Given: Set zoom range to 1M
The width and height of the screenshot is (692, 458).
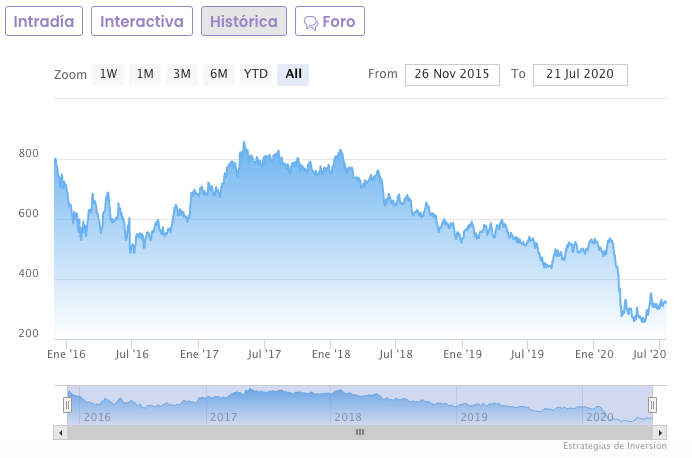Looking at the screenshot, I should pos(145,74).
